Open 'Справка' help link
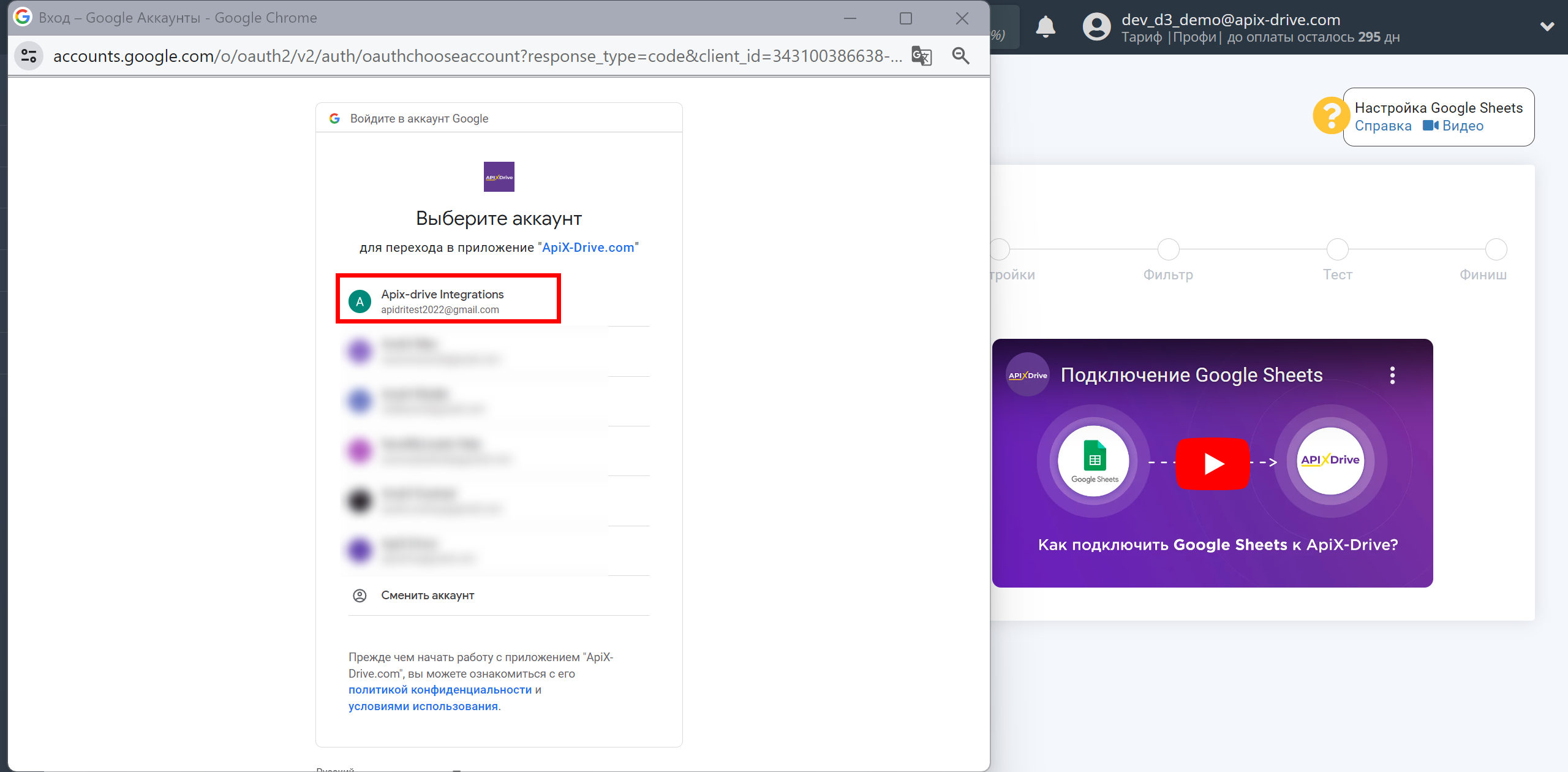 point(1383,126)
